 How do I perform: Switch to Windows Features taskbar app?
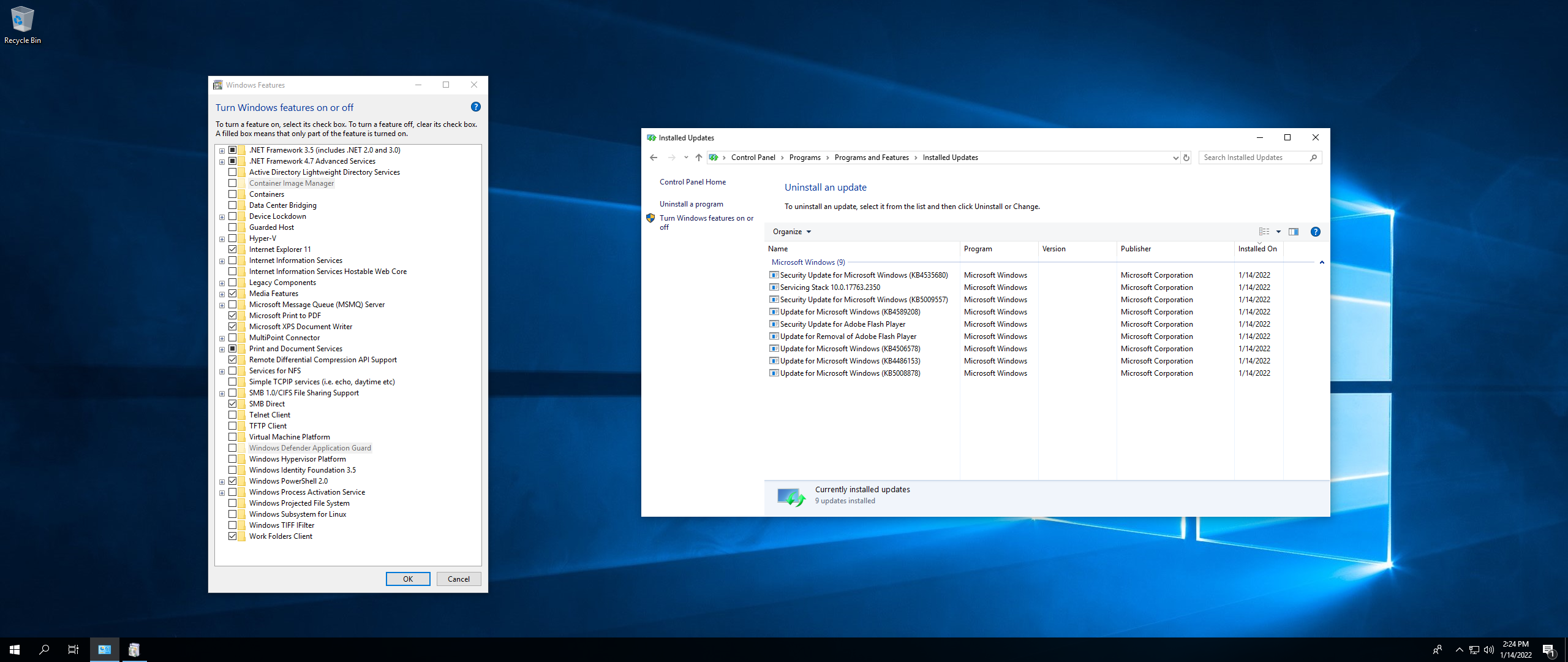click(134, 650)
